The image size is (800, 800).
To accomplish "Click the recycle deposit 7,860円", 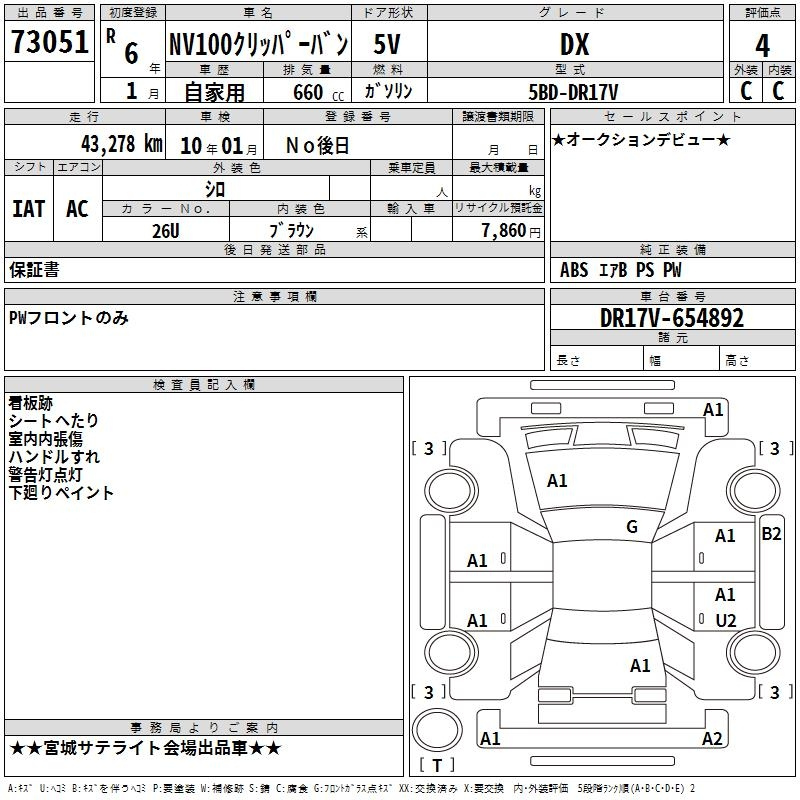I will (511, 231).
